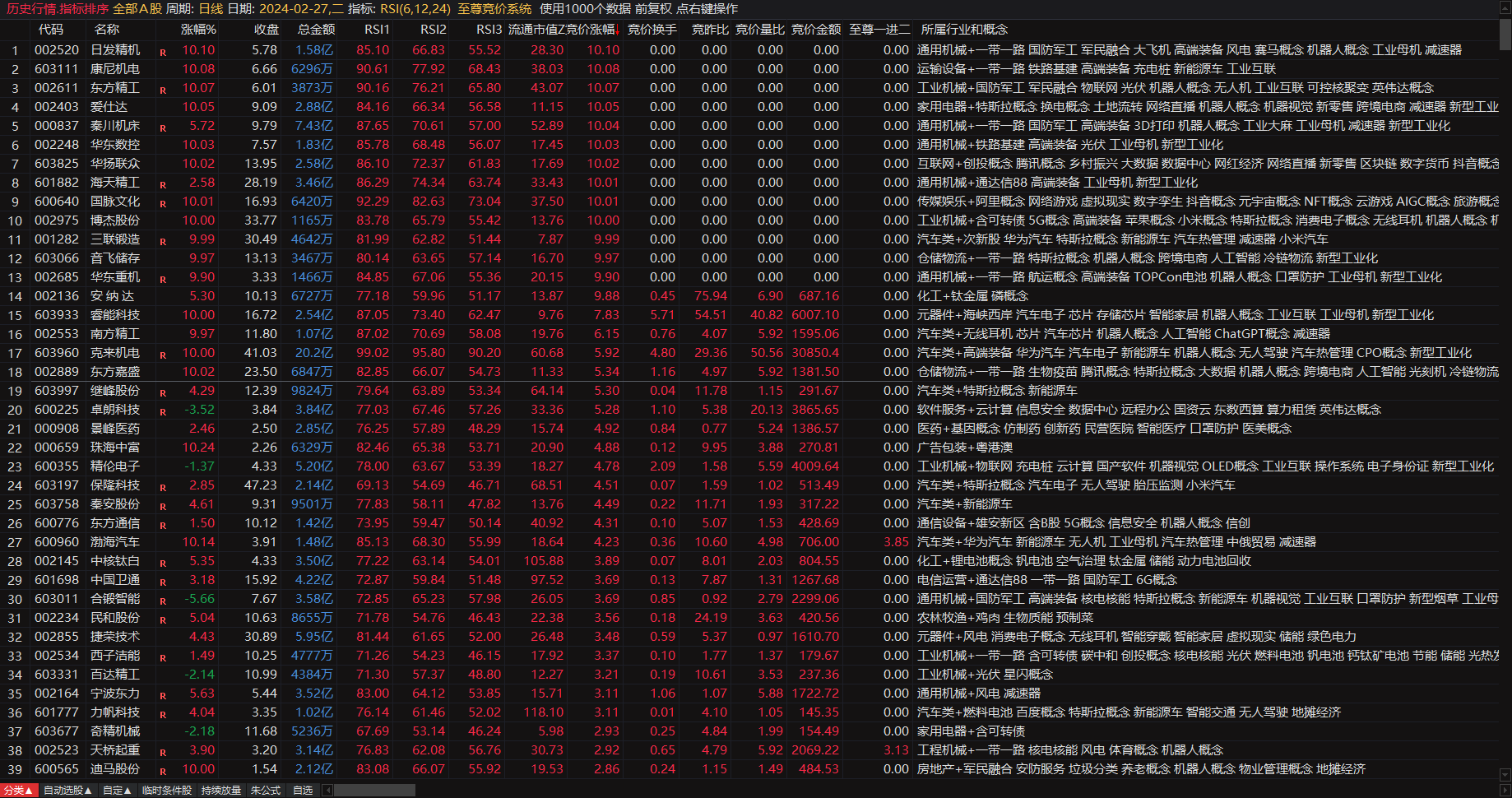Viewport: 1512px width, 798px height.
Task: Select the 康尼机电 row name
Action: (115, 69)
